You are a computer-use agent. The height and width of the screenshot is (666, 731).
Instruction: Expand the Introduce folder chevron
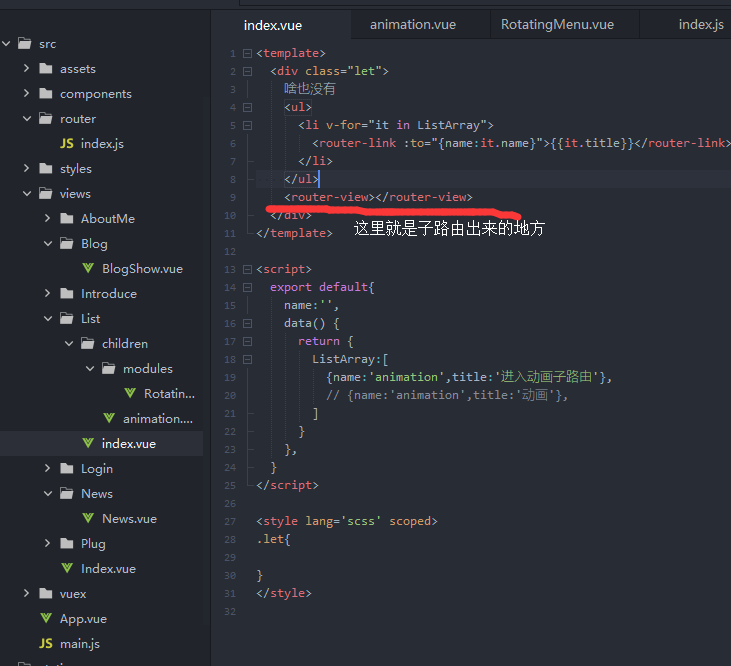click(x=48, y=294)
